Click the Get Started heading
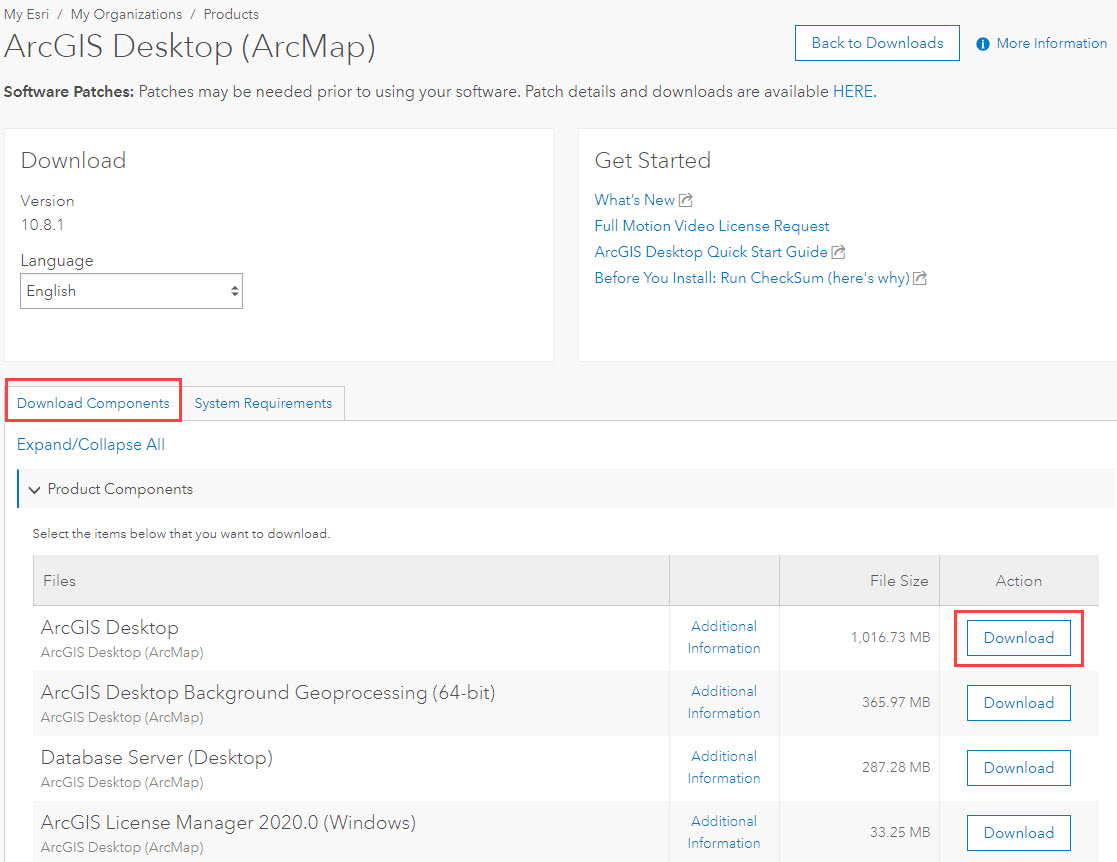 (653, 160)
